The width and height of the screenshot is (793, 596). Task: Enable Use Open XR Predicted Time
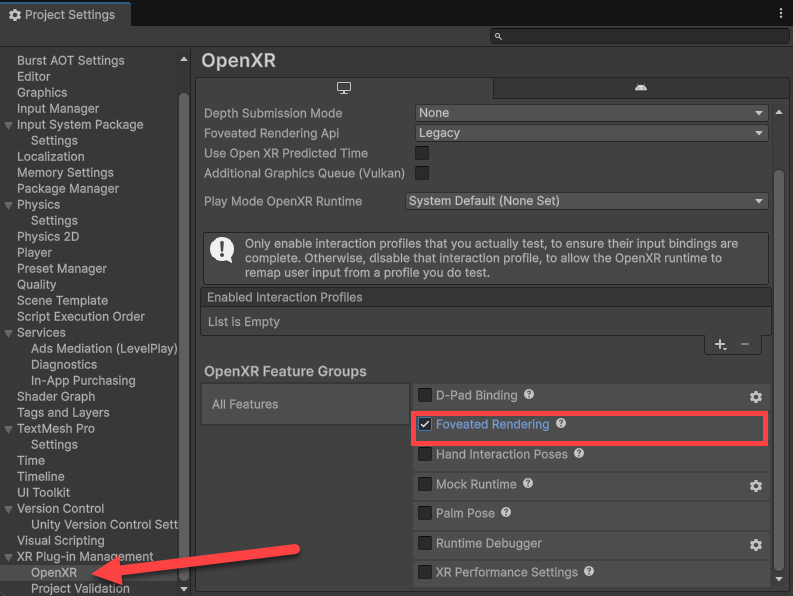coord(422,153)
